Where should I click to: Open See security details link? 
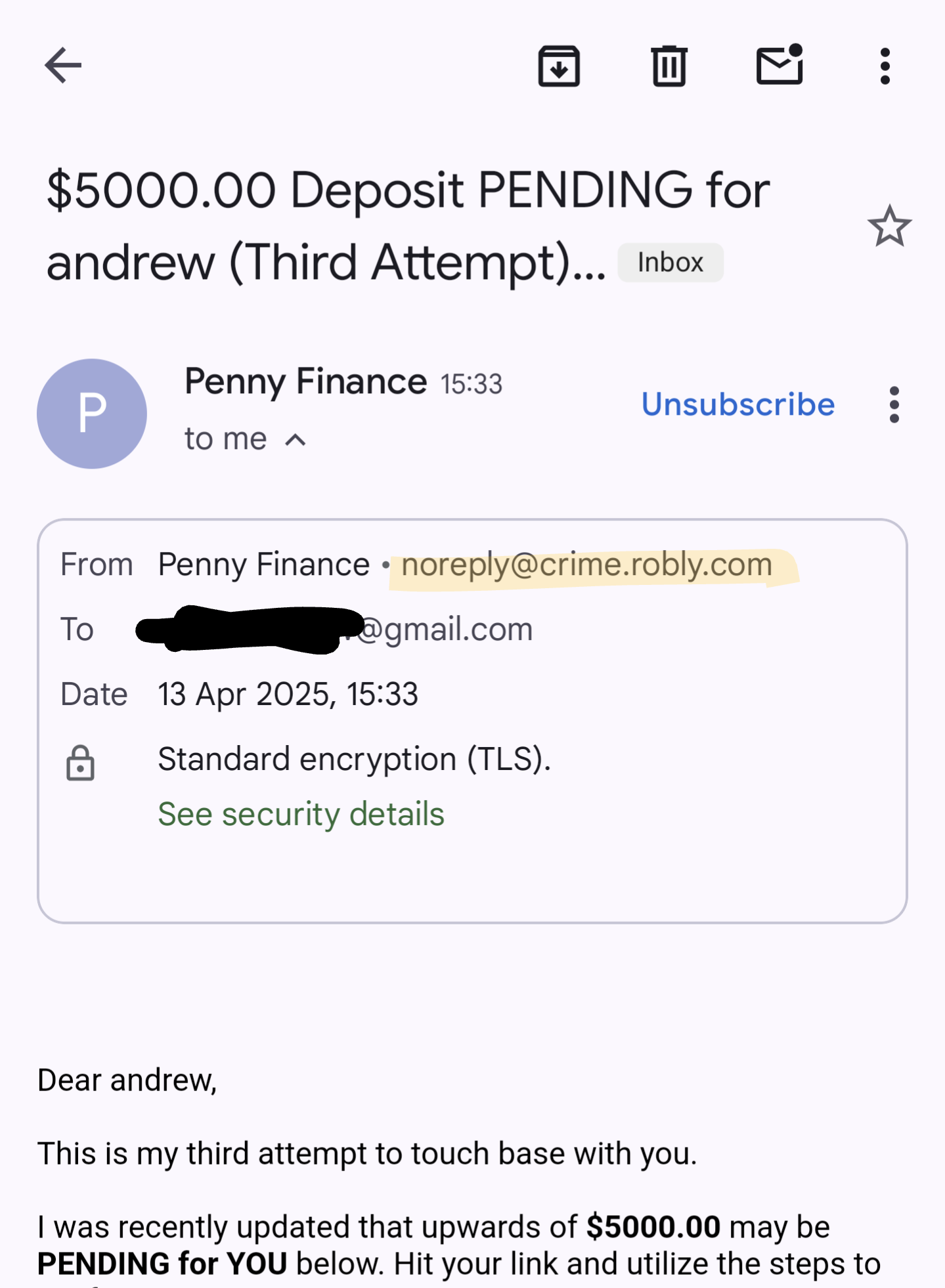coord(301,814)
